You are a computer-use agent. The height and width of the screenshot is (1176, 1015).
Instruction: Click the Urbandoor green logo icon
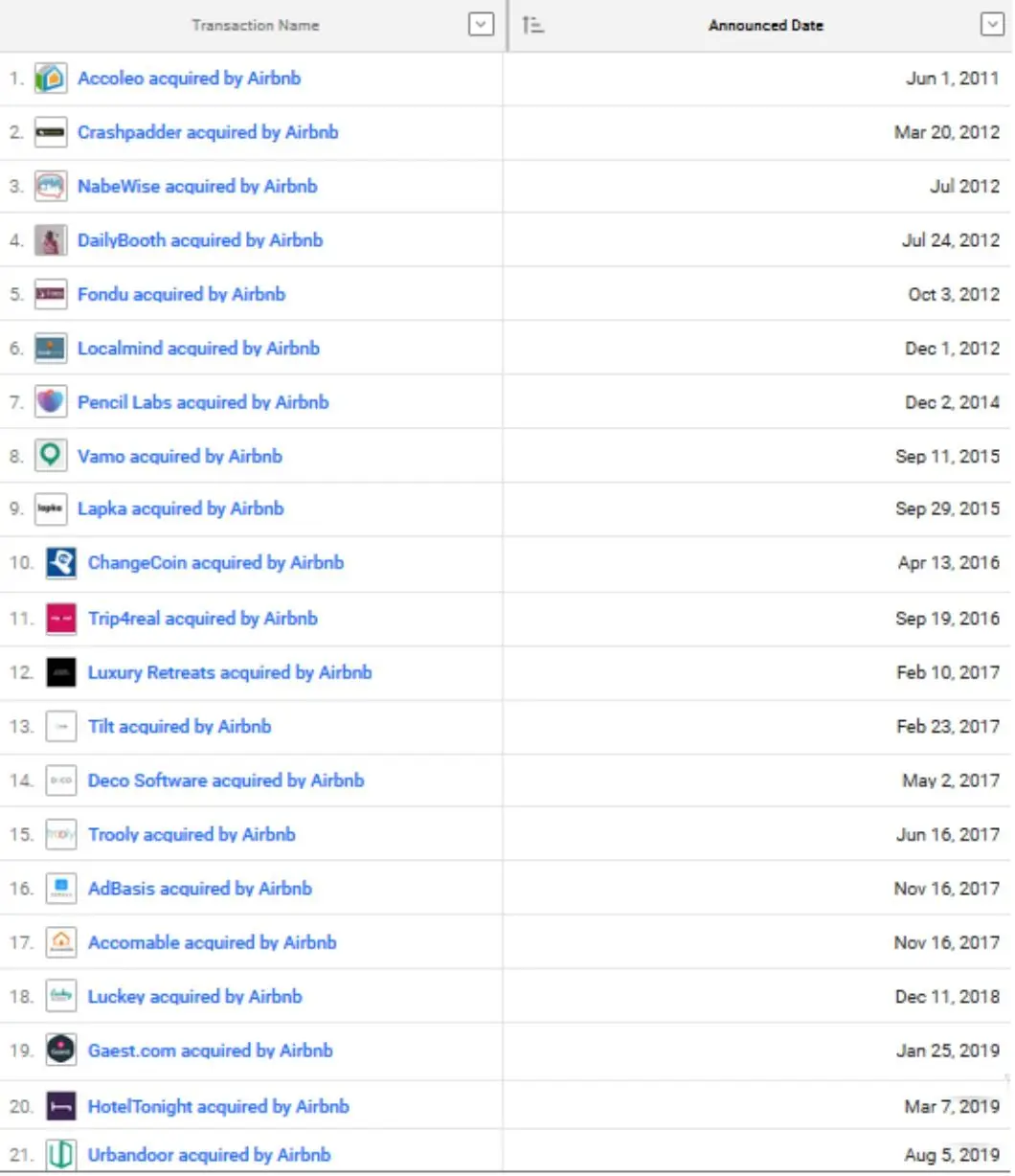click(61, 1155)
